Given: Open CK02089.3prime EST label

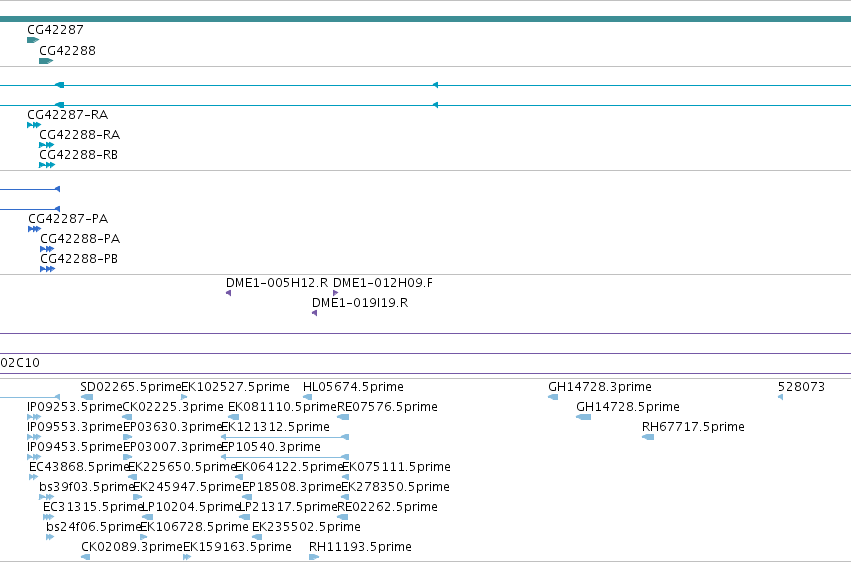Looking at the screenshot, I should [132, 547].
